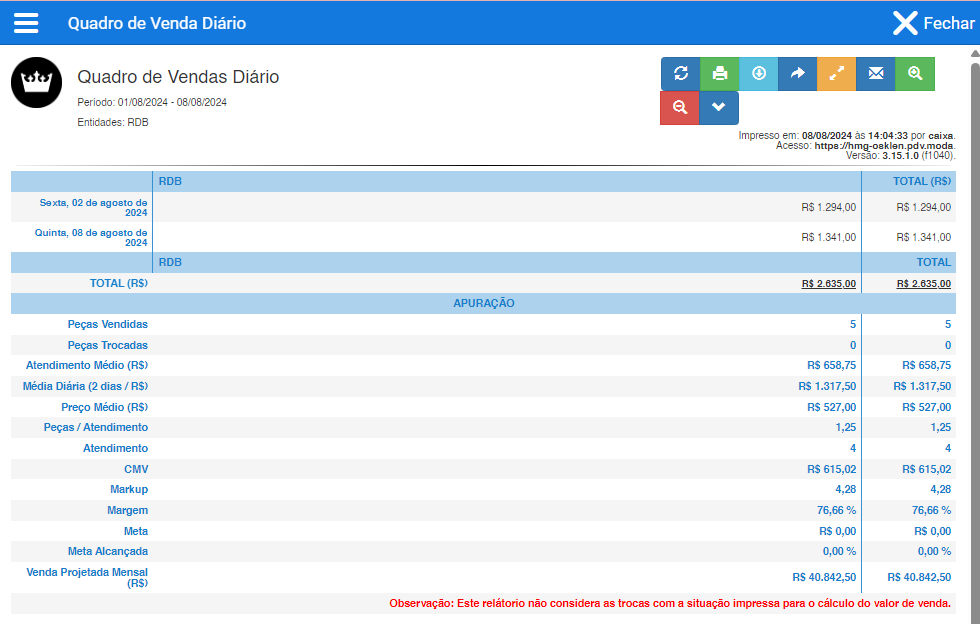980x624 pixels.
Task: Expand the blue chevron dropdown
Action: tap(719, 108)
